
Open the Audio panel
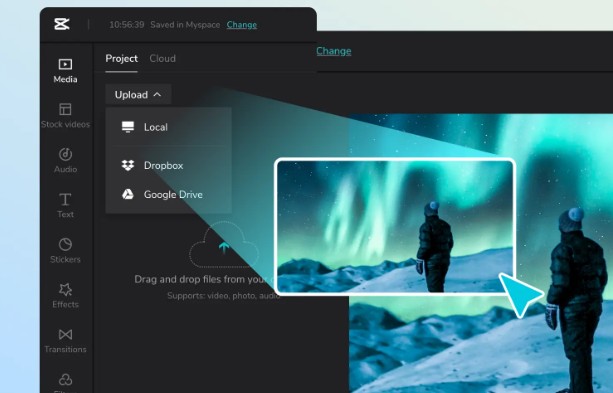(65, 160)
